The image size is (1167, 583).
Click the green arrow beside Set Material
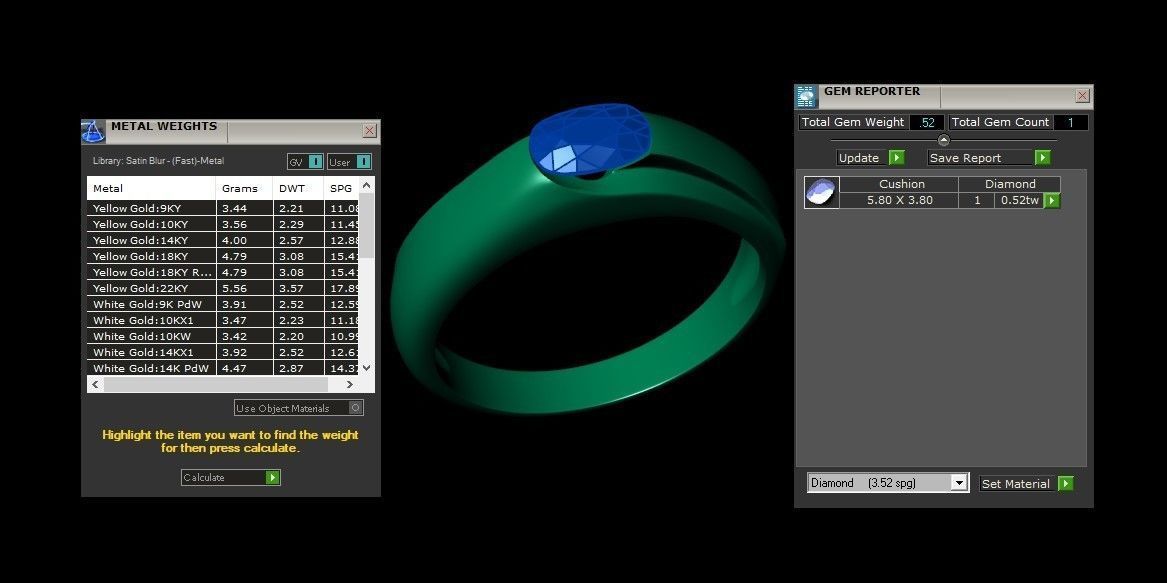[x=1066, y=483]
